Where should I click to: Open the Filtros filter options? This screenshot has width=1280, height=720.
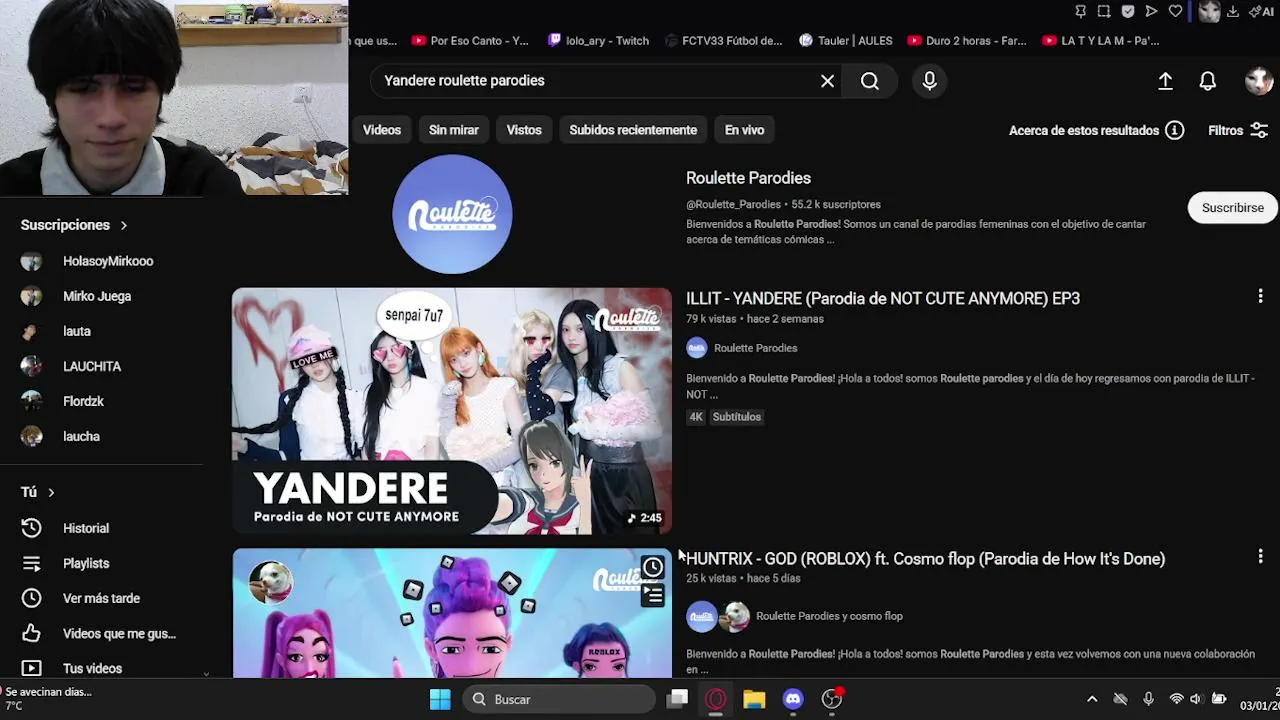[x=1238, y=130]
